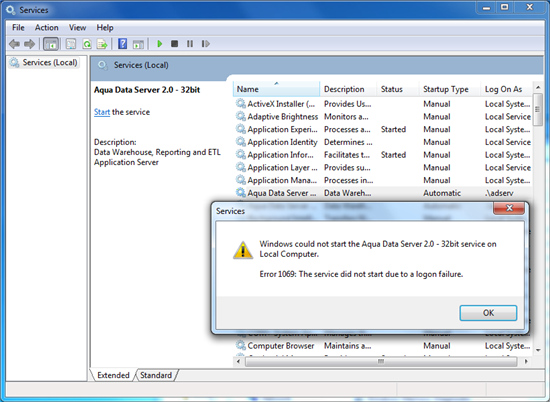The height and width of the screenshot is (402, 550).
Task: Click the horizontal scrollbar right arrow
Action: pos(525,361)
